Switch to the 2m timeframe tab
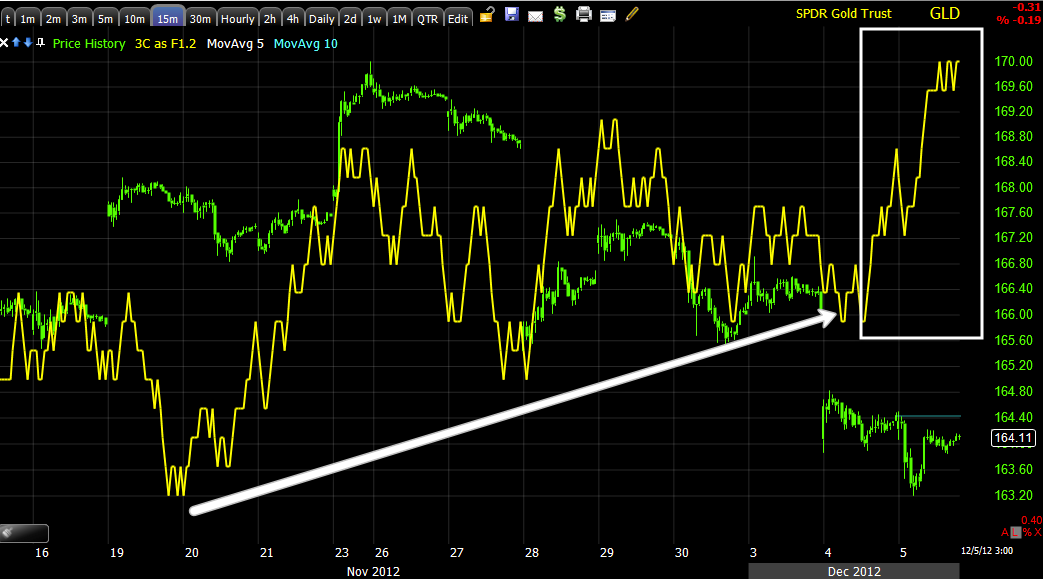This screenshot has width=1043, height=579. (x=53, y=17)
